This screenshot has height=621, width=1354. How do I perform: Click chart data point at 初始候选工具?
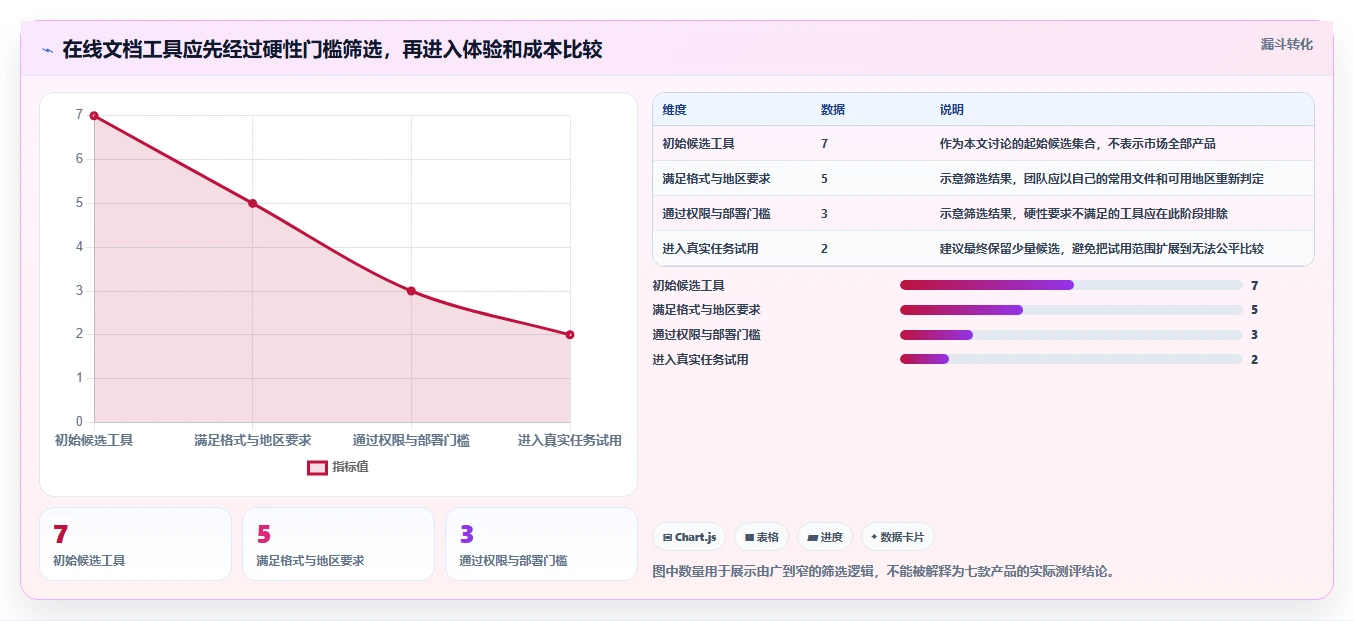(94, 116)
